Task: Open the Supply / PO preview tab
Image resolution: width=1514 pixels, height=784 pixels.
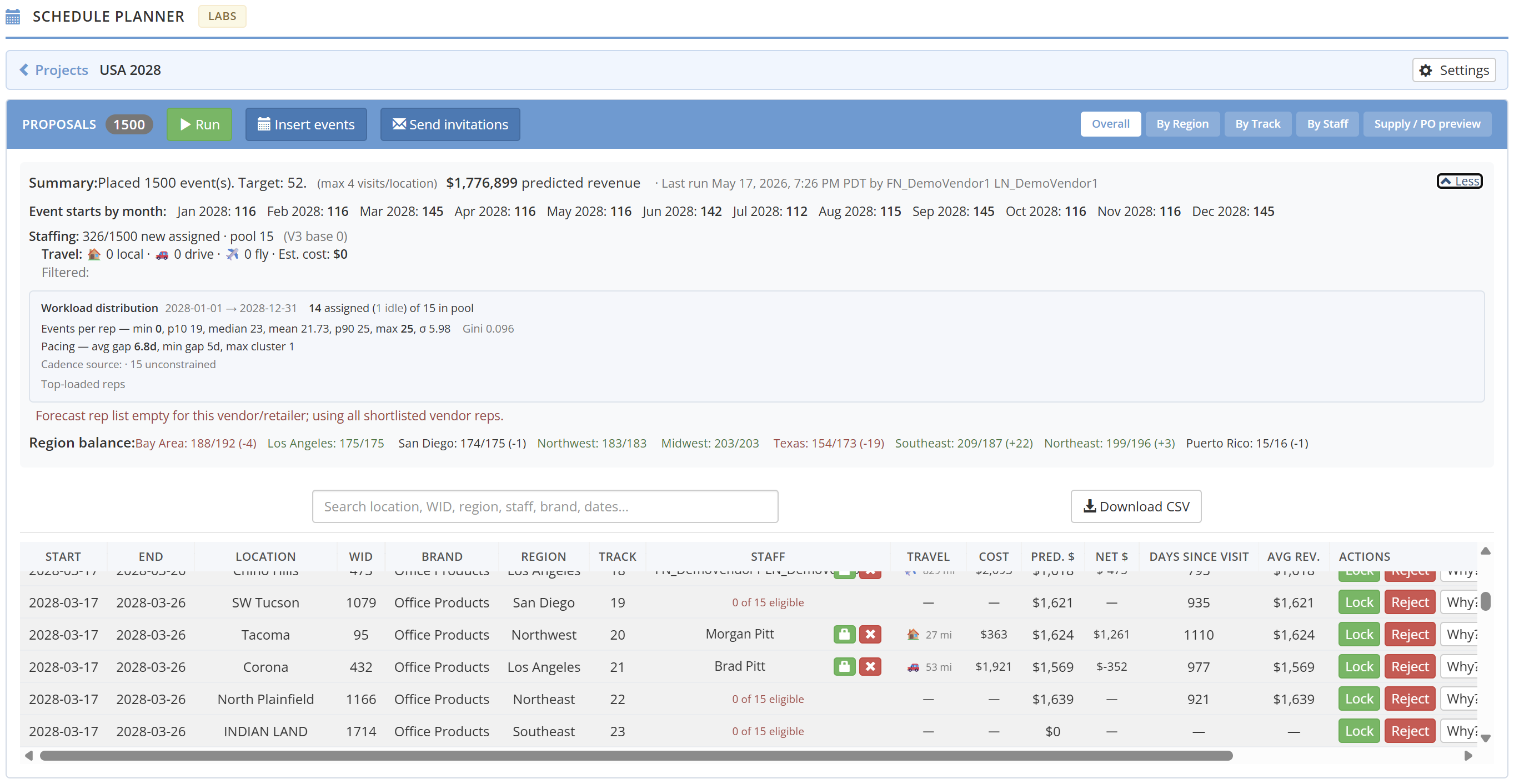Action: point(1427,124)
